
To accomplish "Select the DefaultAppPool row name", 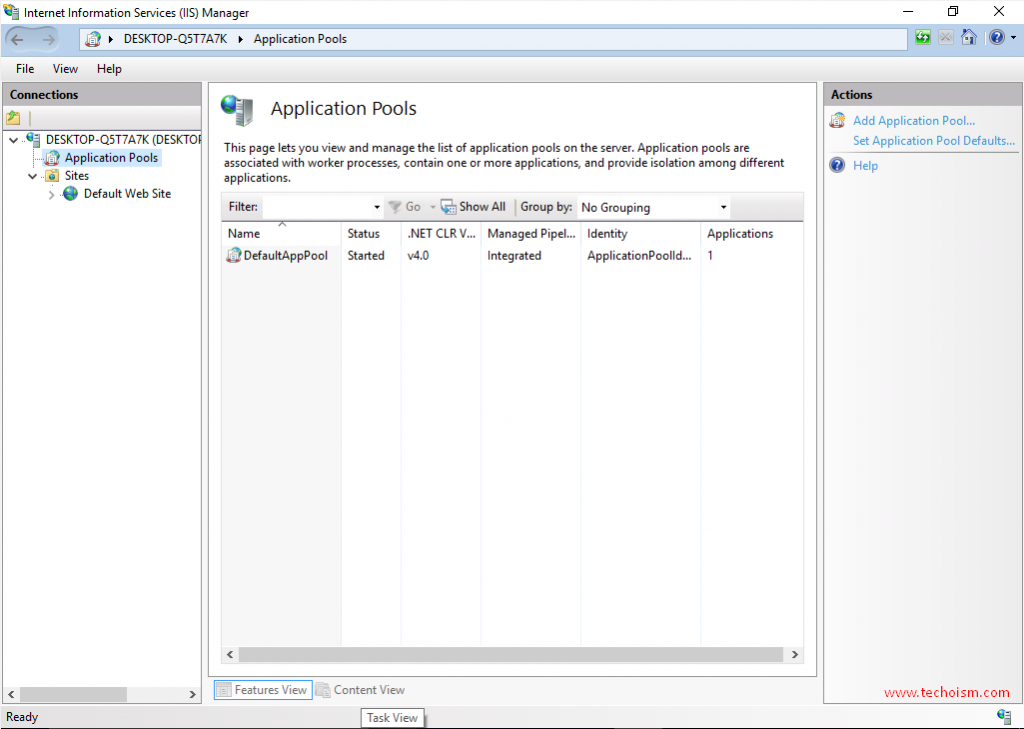I will [285, 255].
